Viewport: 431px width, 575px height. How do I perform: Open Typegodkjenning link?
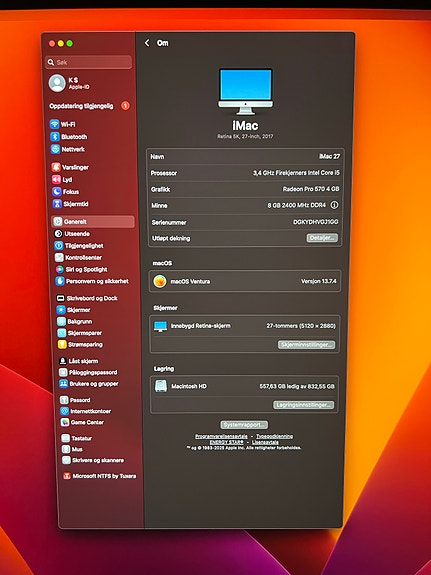tap(274, 436)
